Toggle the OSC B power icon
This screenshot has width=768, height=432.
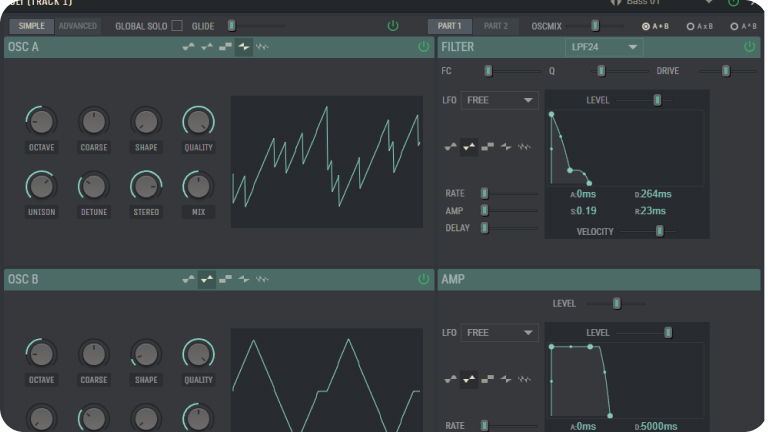click(423, 279)
